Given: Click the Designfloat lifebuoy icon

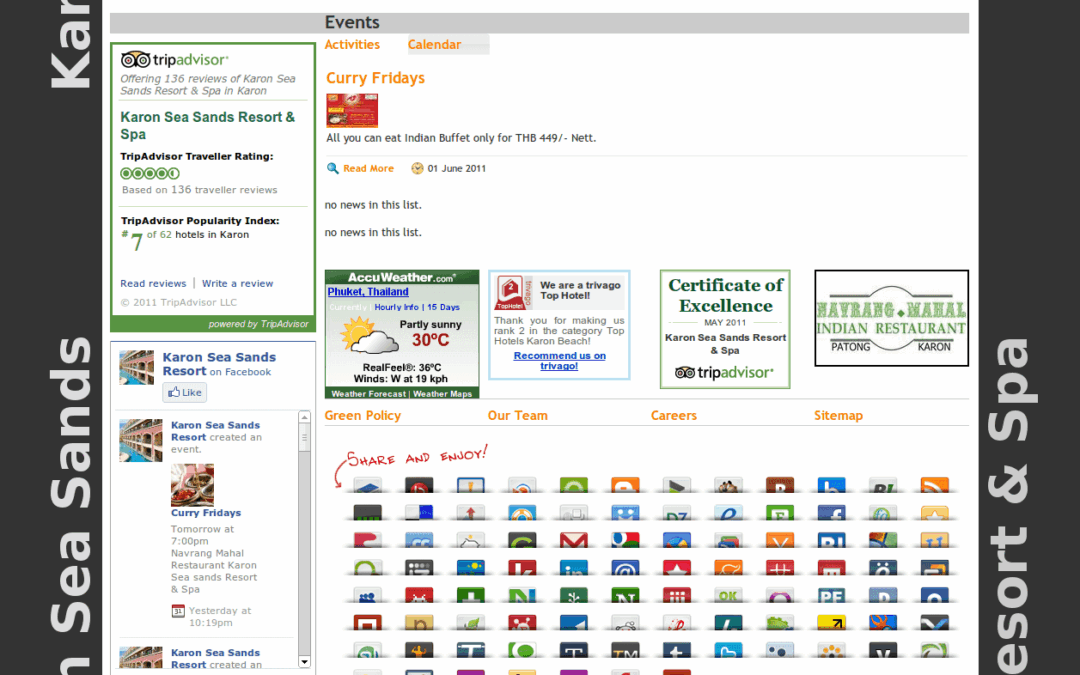Looking at the screenshot, I should (522, 513).
